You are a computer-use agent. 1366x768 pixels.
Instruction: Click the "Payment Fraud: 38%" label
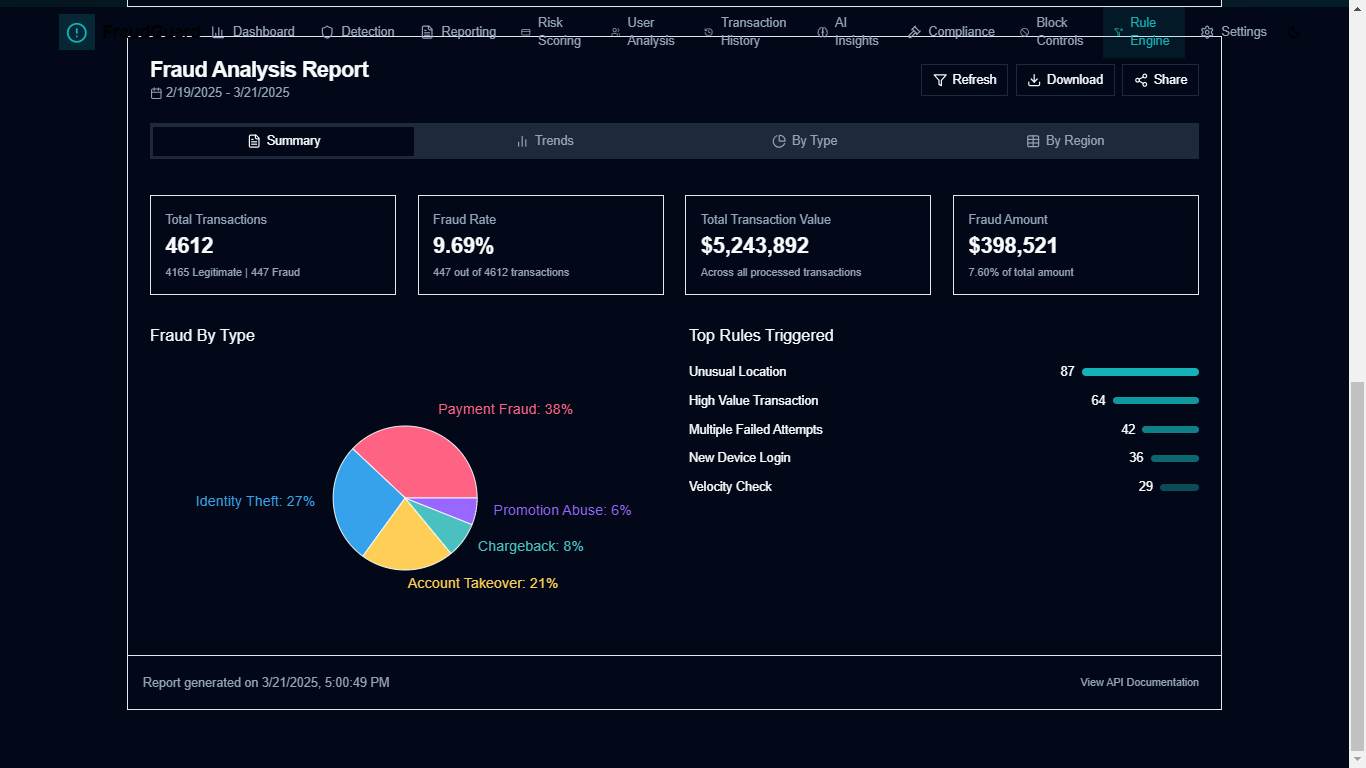click(x=505, y=409)
